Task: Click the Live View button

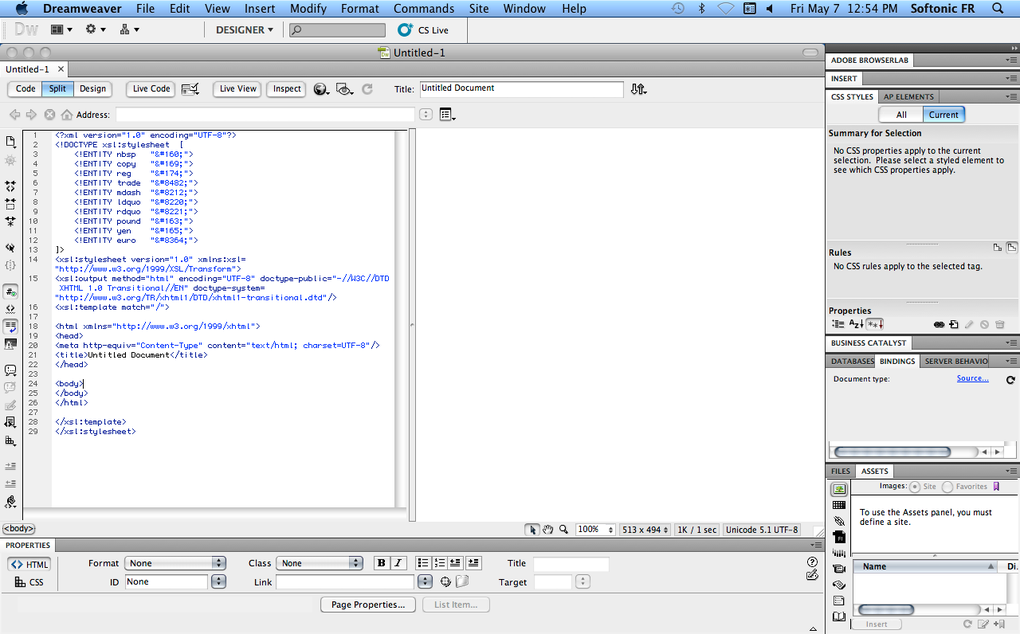Action: click(237, 88)
